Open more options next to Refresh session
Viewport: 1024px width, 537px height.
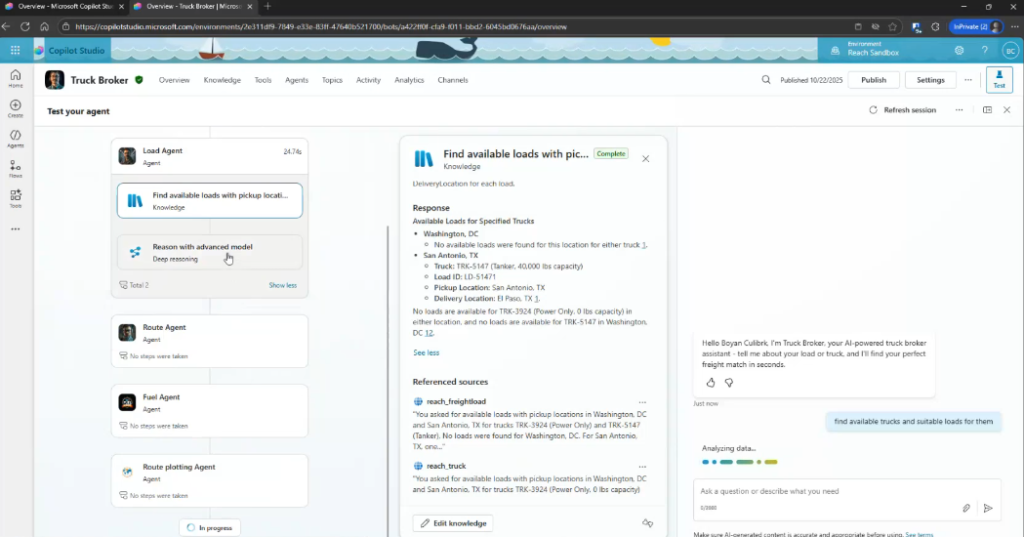(959, 110)
